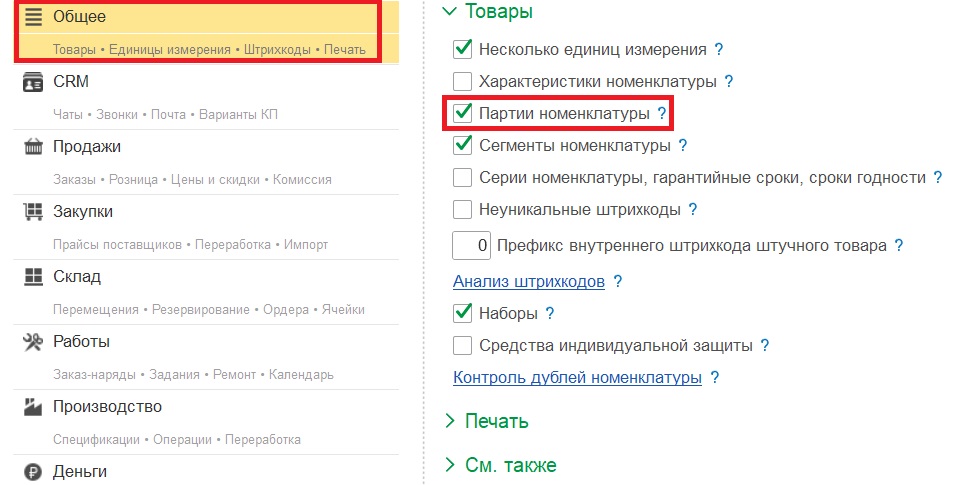
Task: Click the Работы tools icon
Action: pos(33,342)
